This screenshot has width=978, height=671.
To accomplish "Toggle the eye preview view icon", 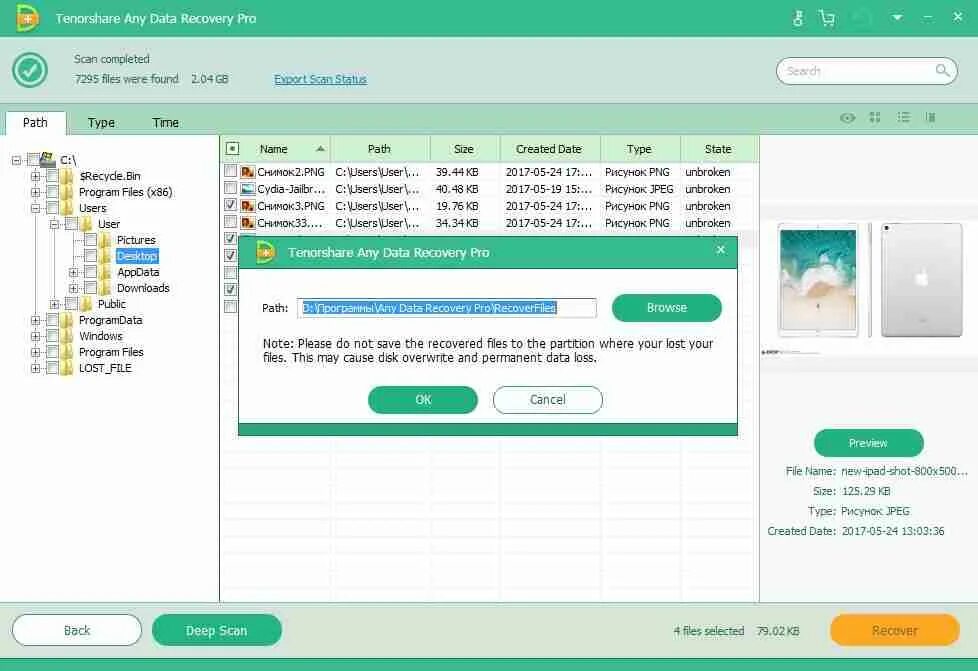I will 847,117.
